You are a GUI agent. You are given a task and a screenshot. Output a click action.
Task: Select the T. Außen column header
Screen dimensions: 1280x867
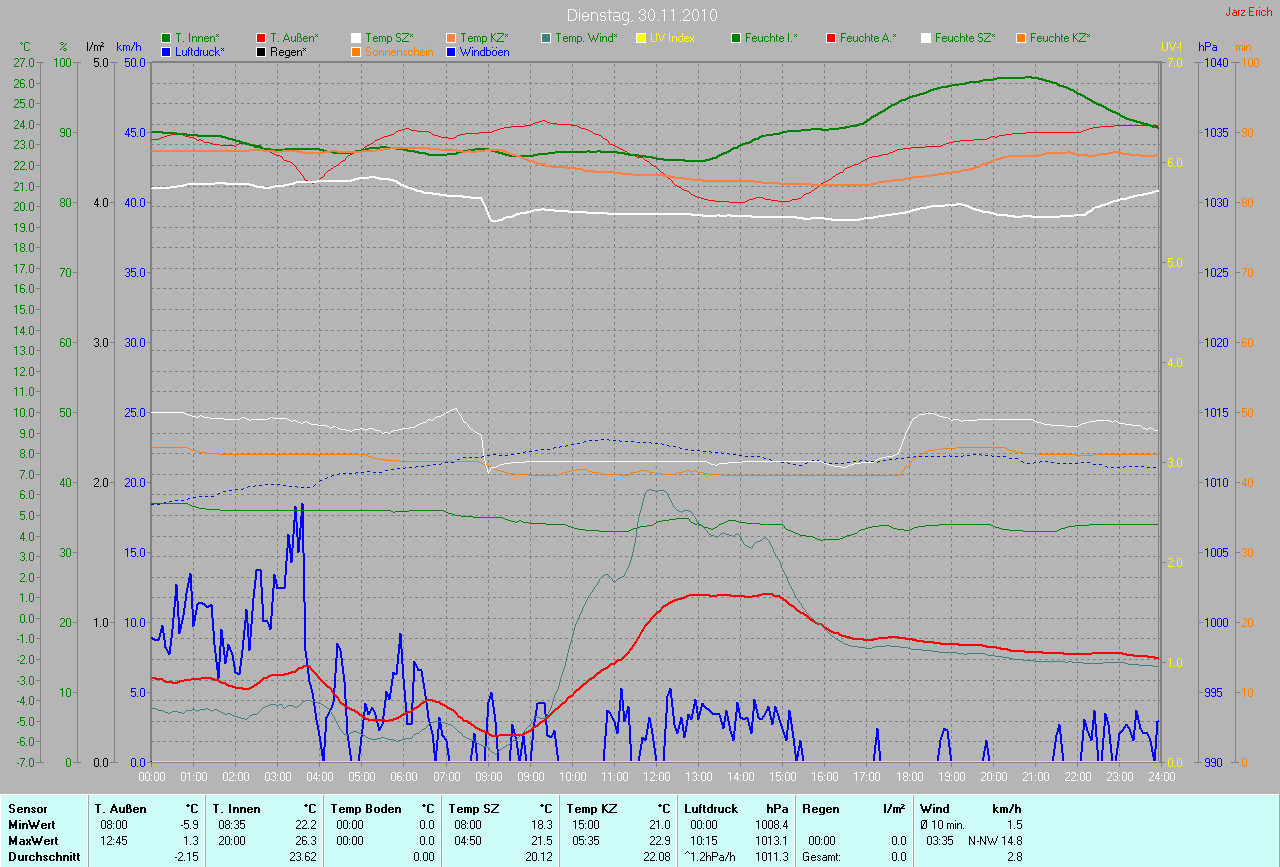(121, 808)
